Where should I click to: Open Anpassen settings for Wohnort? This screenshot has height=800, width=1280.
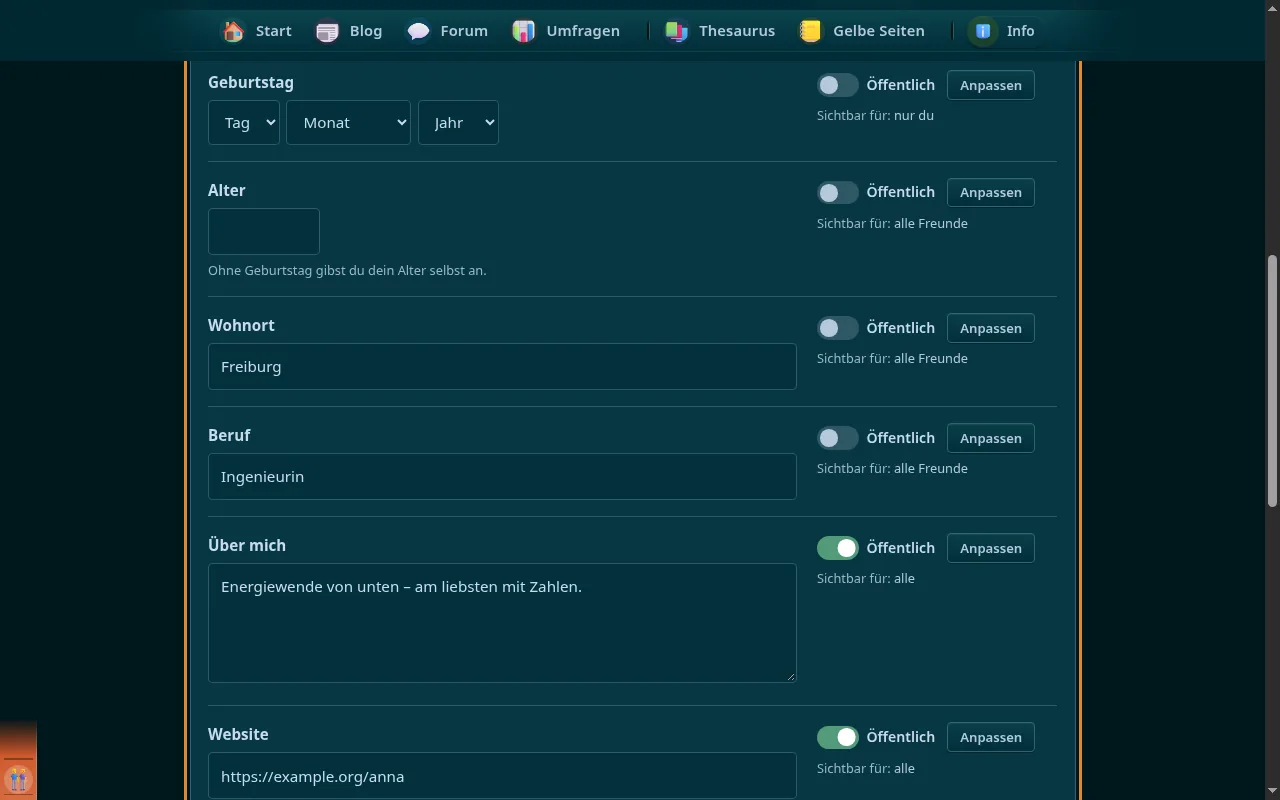coord(991,328)
